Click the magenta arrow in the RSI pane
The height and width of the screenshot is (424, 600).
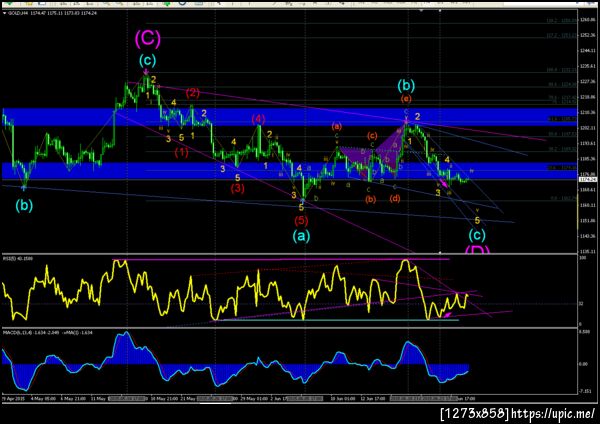(447, 315)
